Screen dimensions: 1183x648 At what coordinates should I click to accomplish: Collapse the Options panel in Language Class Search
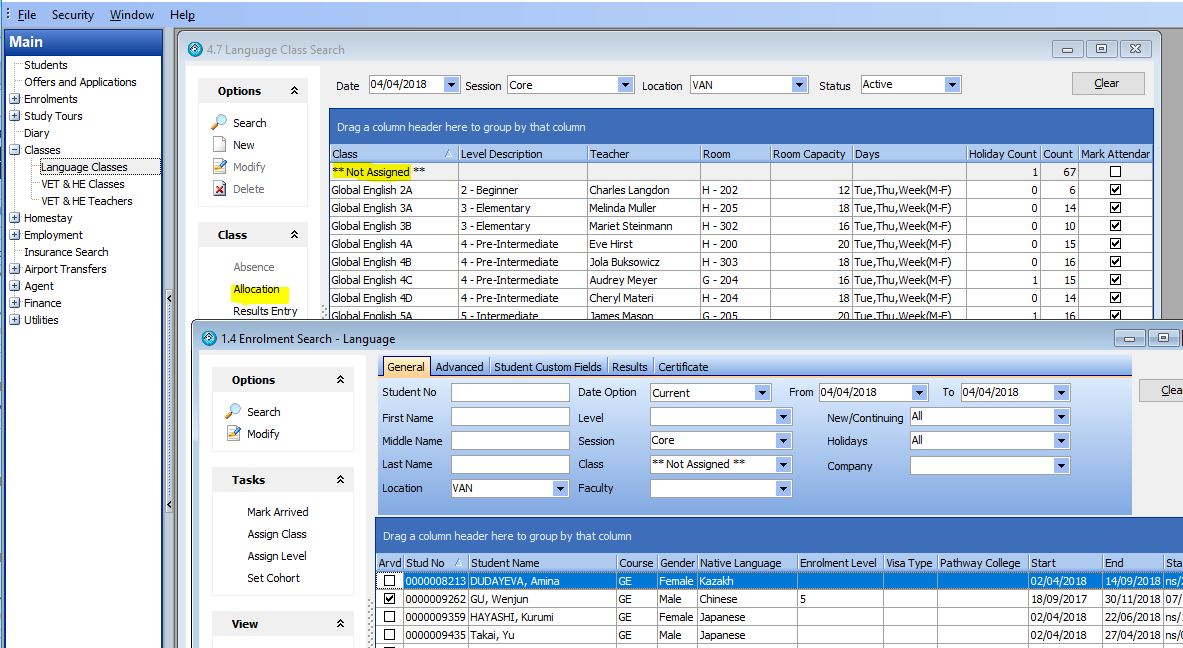coord(294,91)
